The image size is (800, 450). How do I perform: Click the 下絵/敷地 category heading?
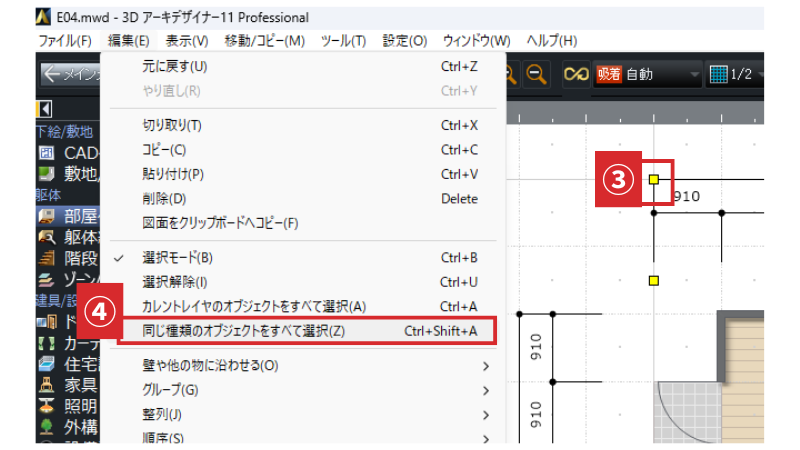point(64,132)
